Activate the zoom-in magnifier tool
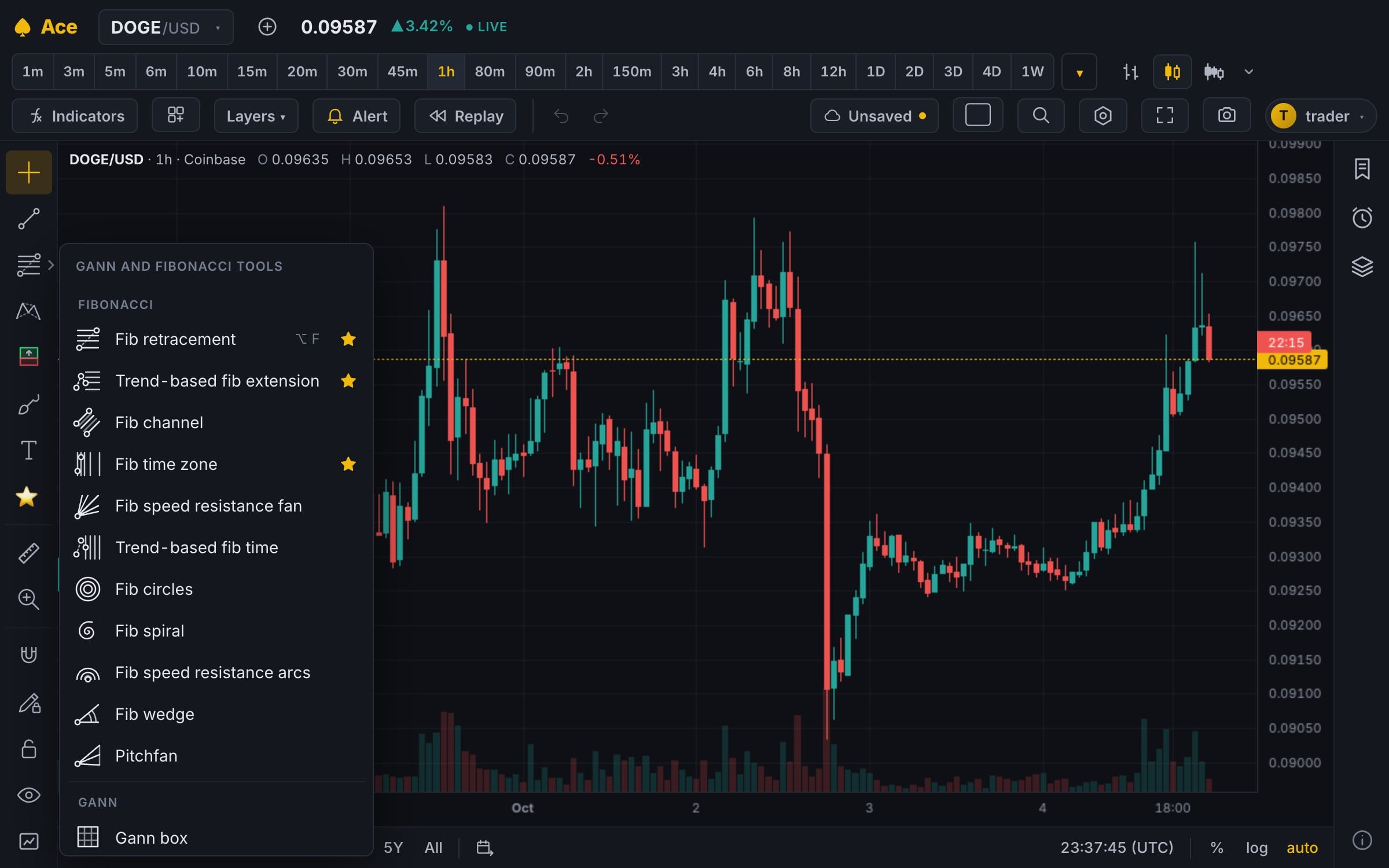The width and height of the screenshot is (1389, 868). [x=28, y=599]
